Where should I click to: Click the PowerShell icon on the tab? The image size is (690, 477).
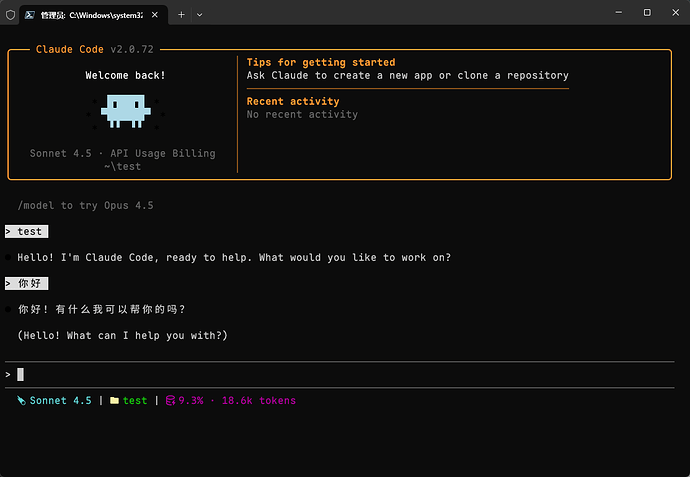[29, 15]
